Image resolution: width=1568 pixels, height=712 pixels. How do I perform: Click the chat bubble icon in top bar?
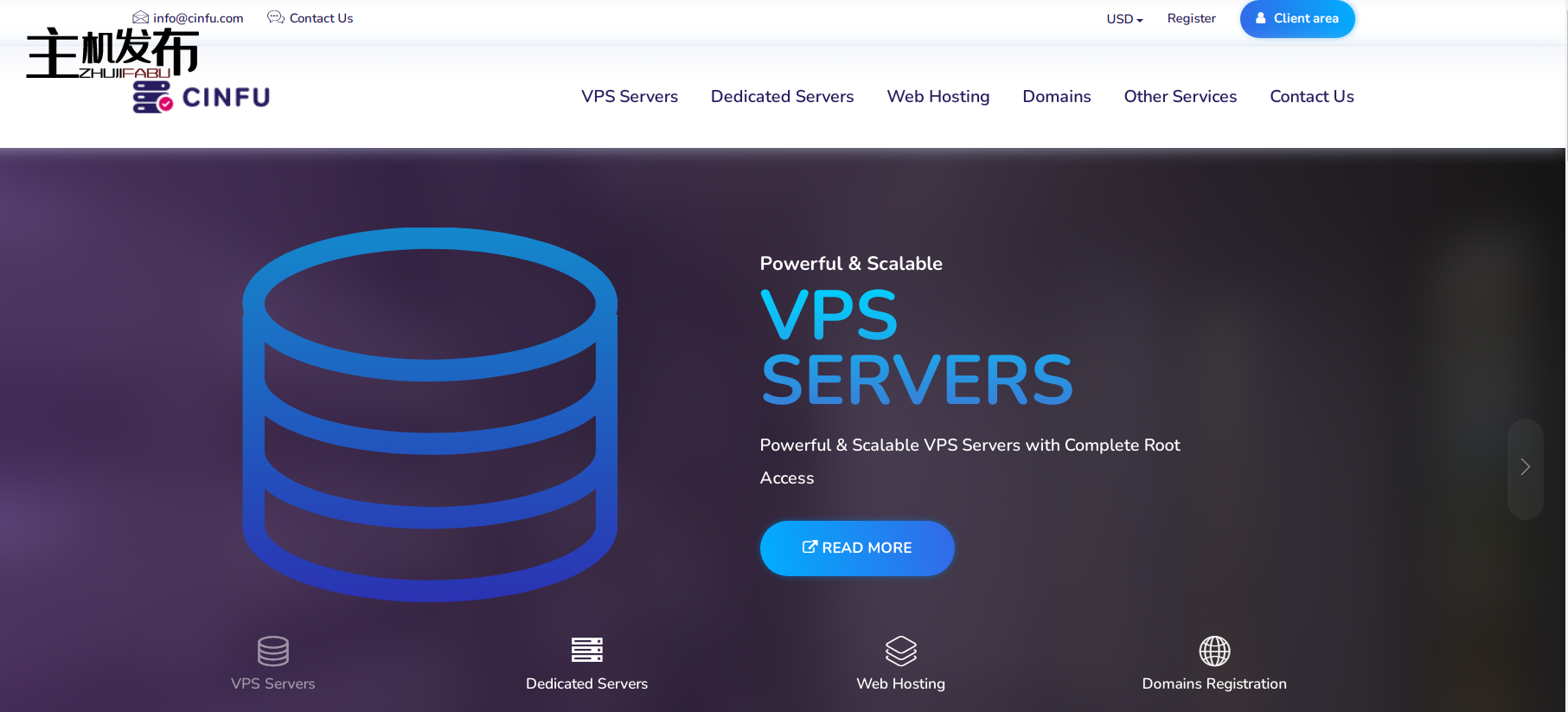pos(275,17)
